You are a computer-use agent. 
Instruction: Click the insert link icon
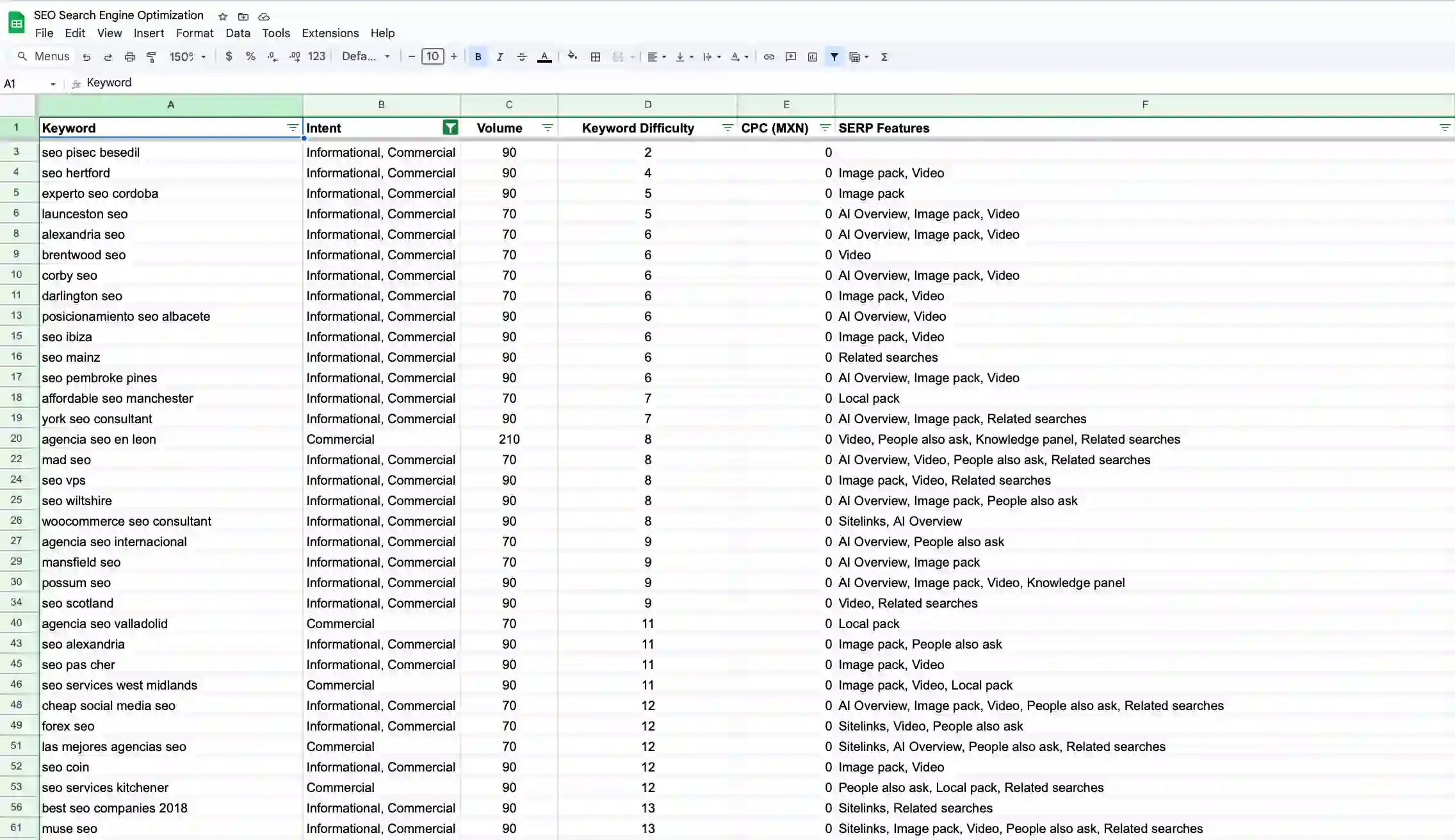coord(768,57)
